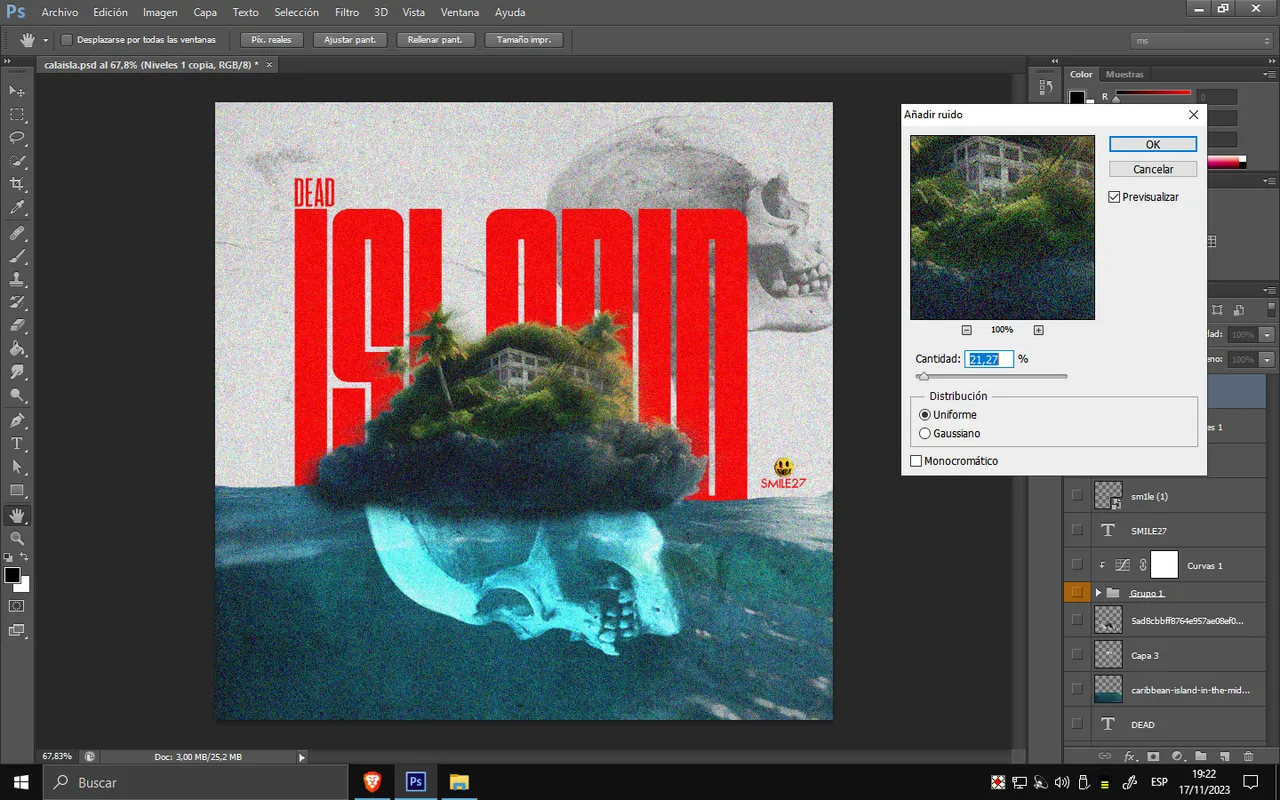The width and height of the screenshot is (1280, 800).
Task: Select the Quick Selection tool
Action: pyautogui.click(x=17, y=161)
